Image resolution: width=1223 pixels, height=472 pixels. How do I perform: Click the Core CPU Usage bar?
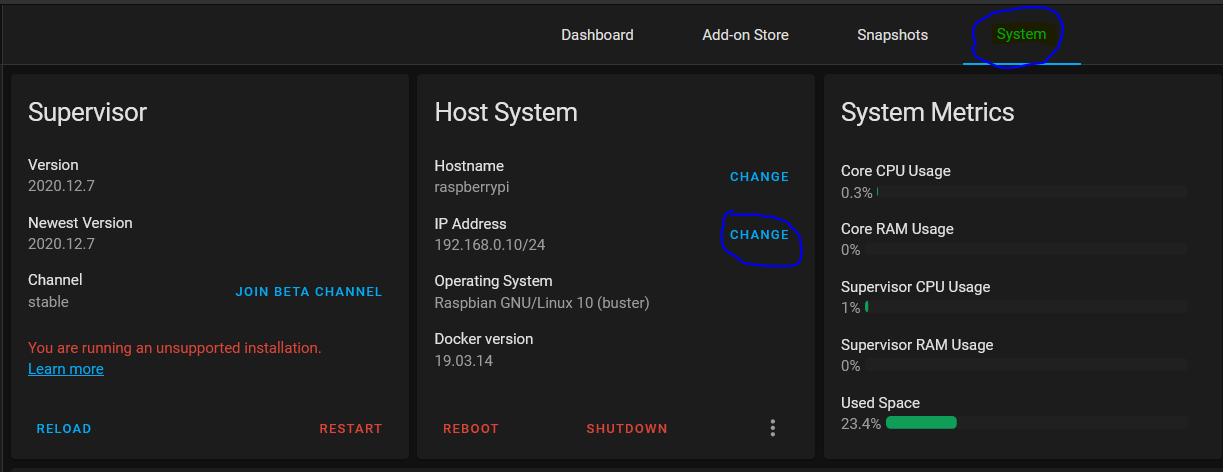tap(1031, 192)
